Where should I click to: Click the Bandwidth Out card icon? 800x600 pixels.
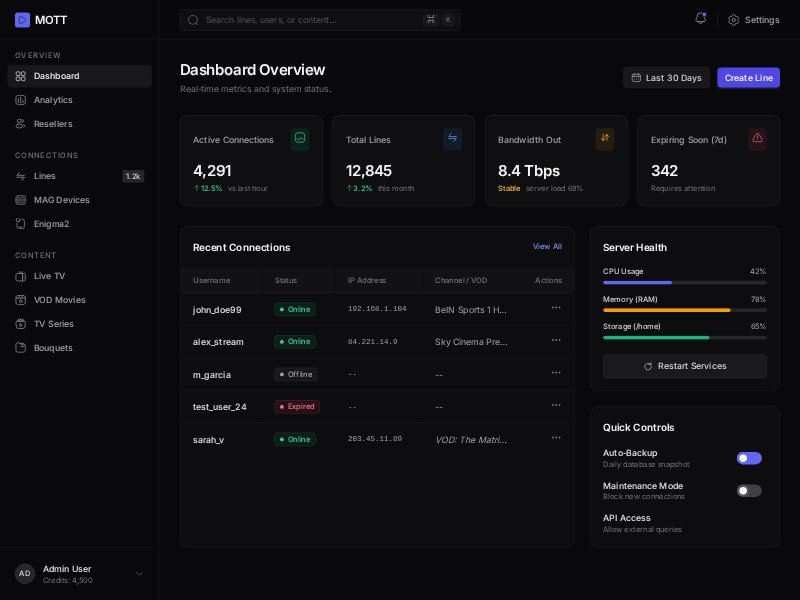point(605,139)
